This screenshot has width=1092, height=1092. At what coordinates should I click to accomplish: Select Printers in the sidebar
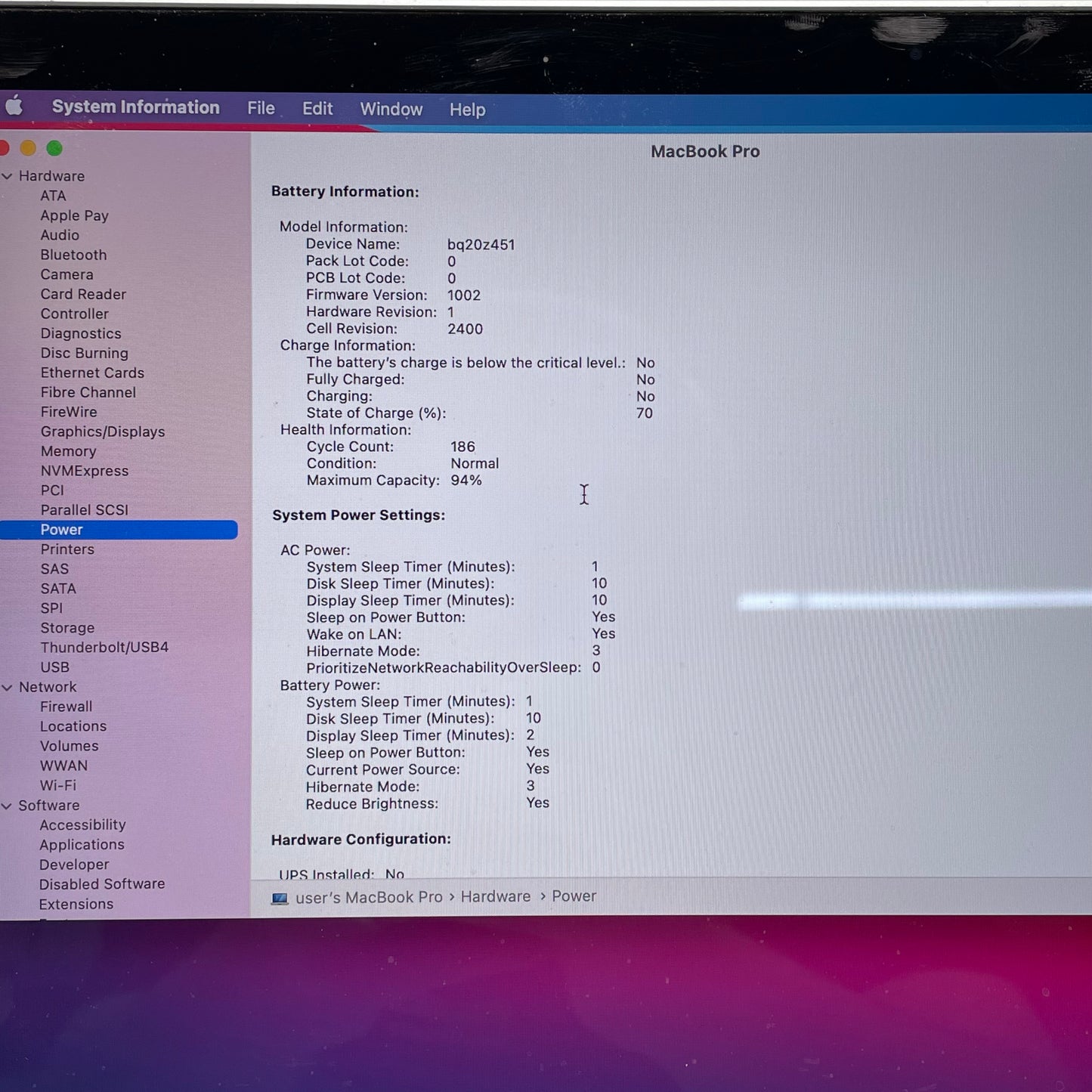(x=67, y=549)
